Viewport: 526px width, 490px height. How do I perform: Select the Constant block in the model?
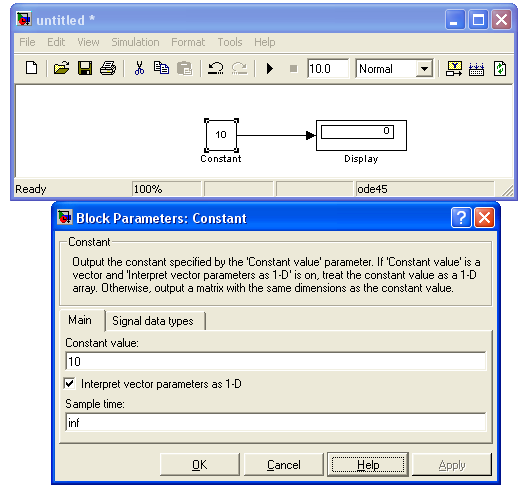click(221, 135)
